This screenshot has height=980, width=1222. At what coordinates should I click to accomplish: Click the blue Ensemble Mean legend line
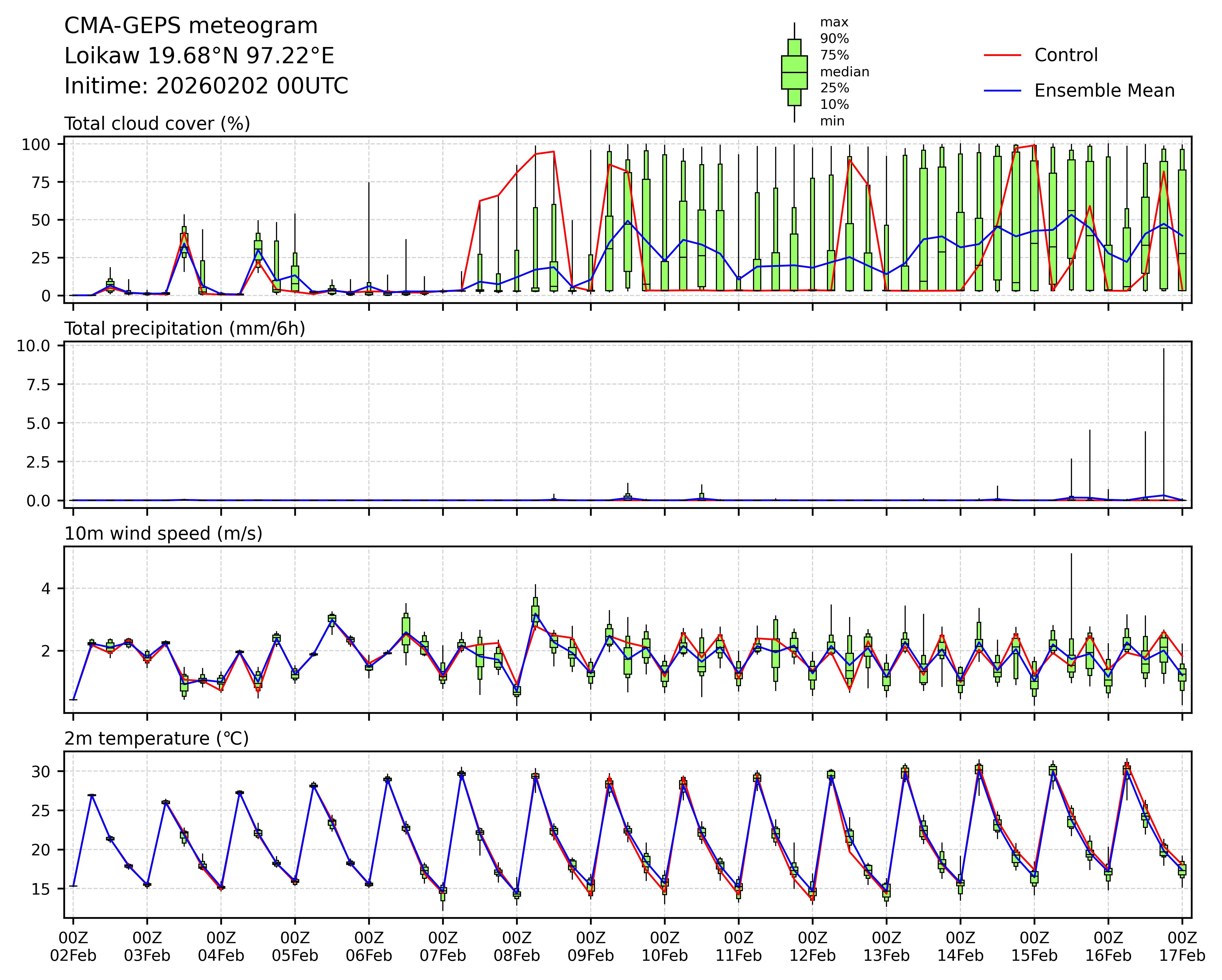(x=1002, y=91)
